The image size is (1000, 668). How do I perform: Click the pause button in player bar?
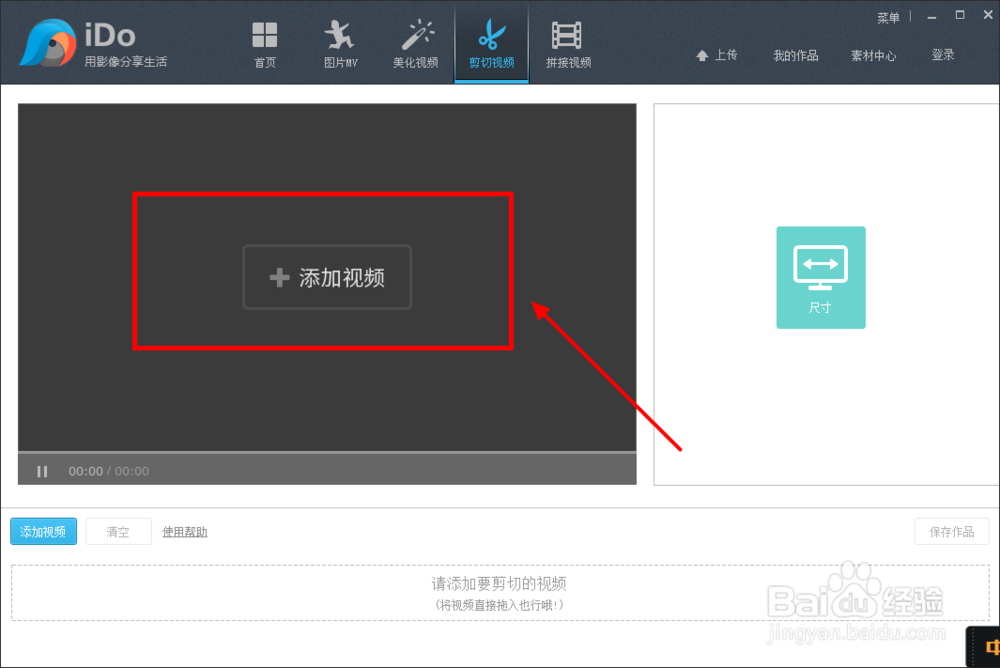(x=42, y=471)
